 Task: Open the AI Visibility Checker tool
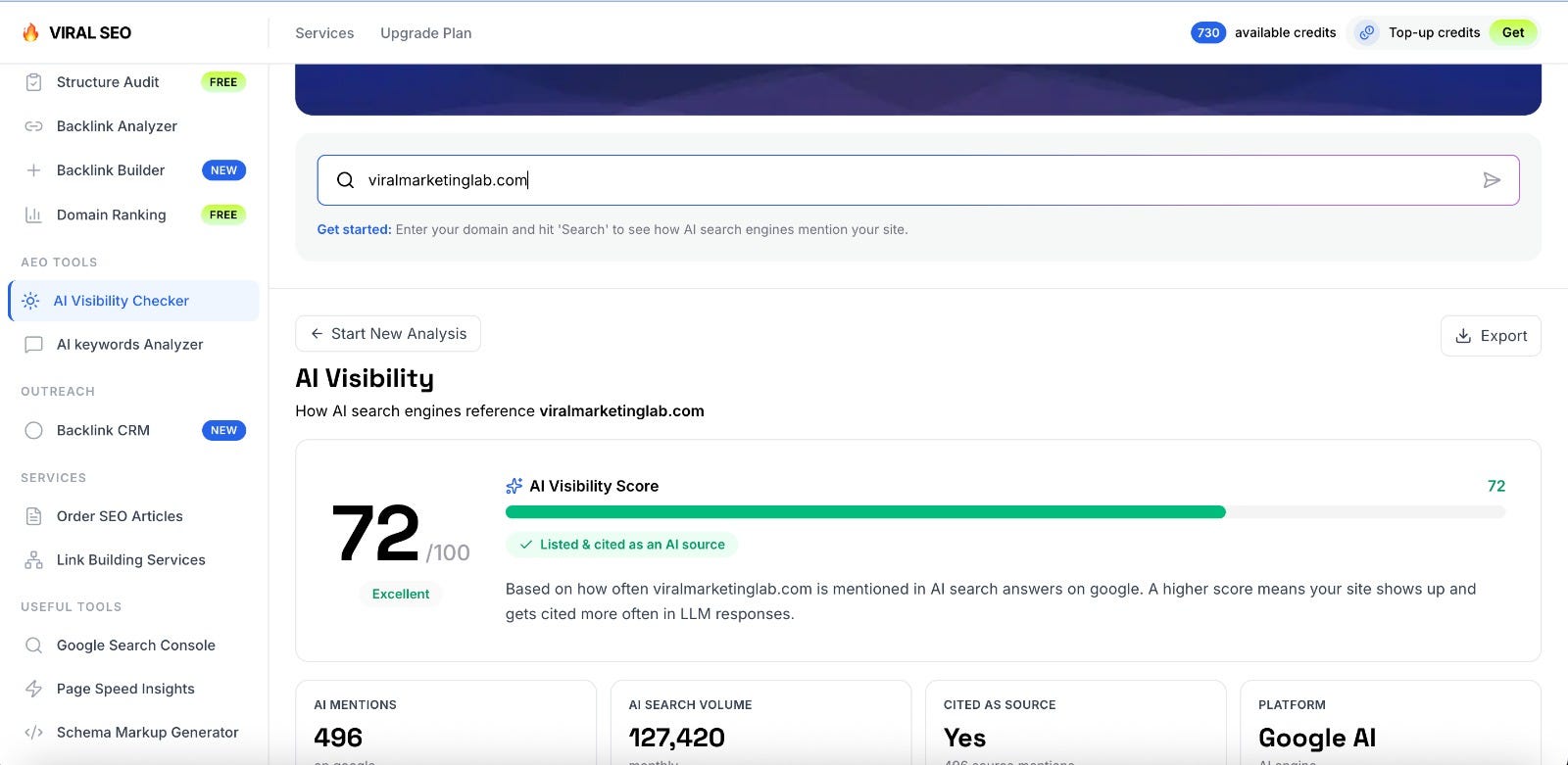(x=134, y=301)
